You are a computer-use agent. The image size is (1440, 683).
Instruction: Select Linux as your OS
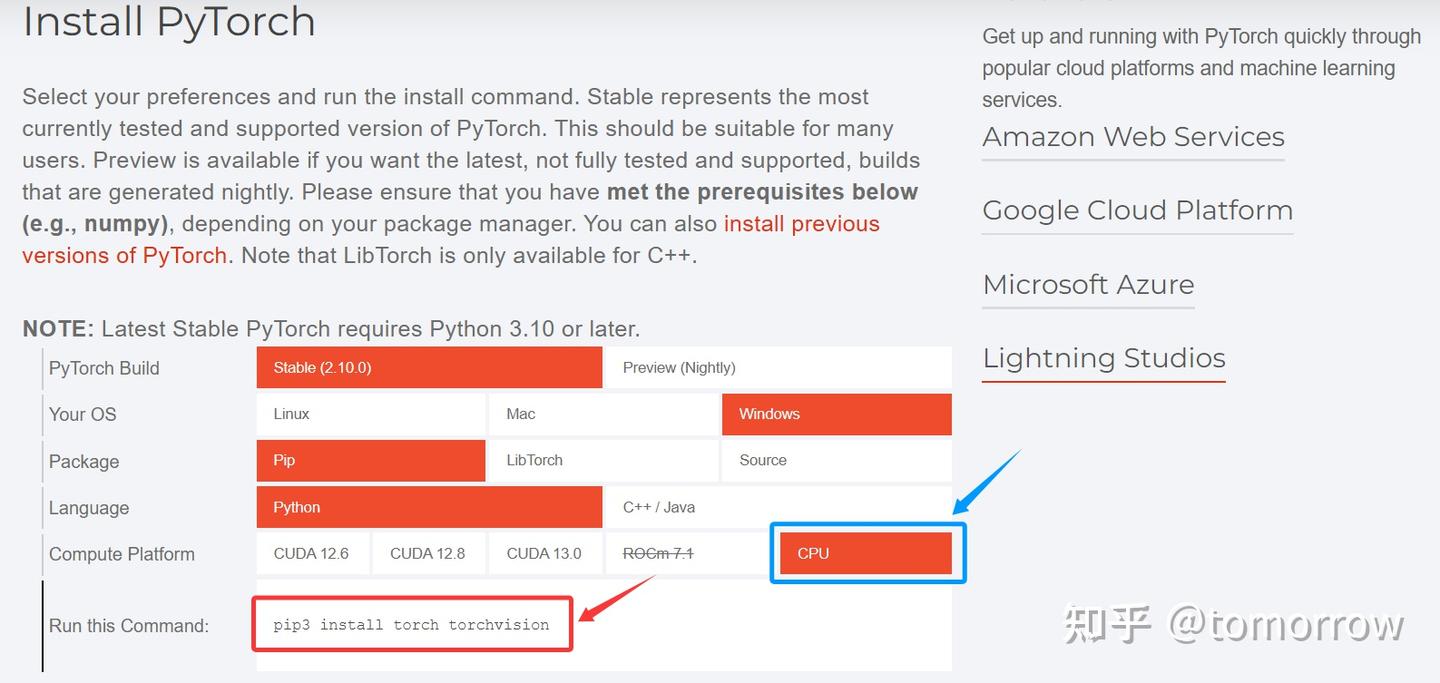click(371, 414)
